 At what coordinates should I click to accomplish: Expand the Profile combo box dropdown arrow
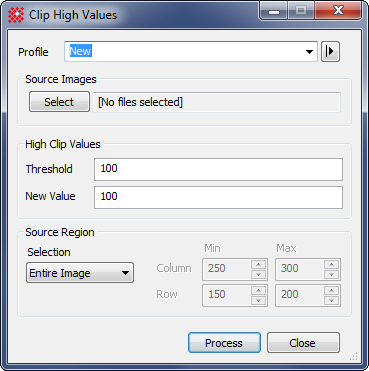point(309,52)
